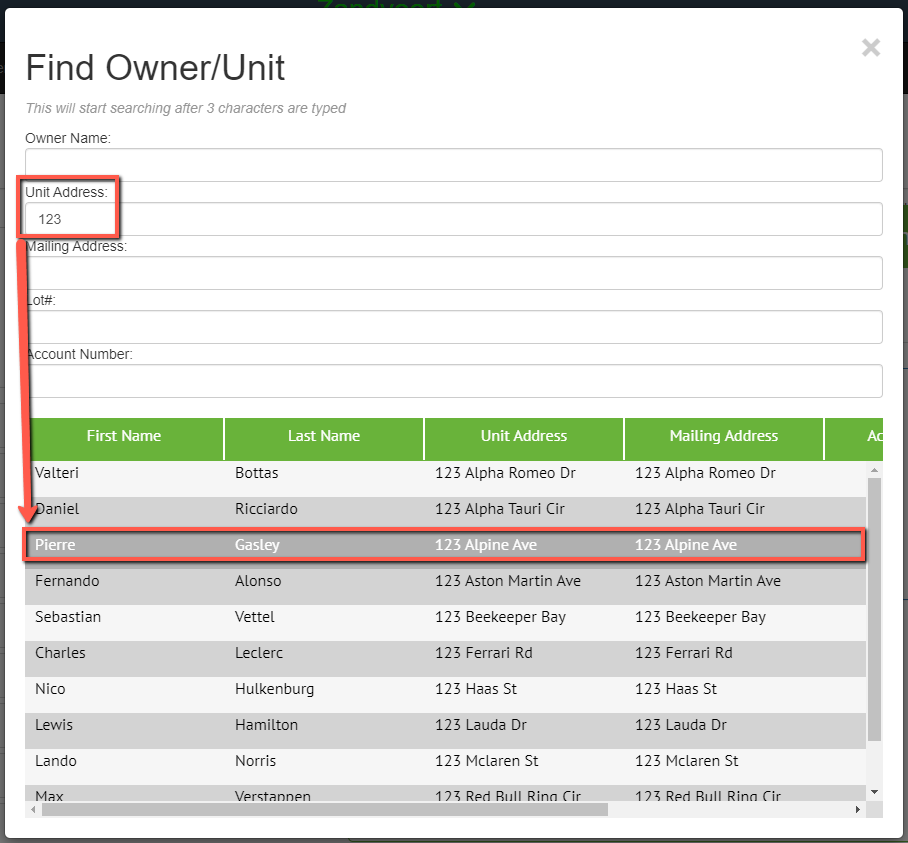The width and height of the screenshot is (908, 843).
Task: Click mailing address 123 Alpha Romeo Dr
Action: point(705,473)
